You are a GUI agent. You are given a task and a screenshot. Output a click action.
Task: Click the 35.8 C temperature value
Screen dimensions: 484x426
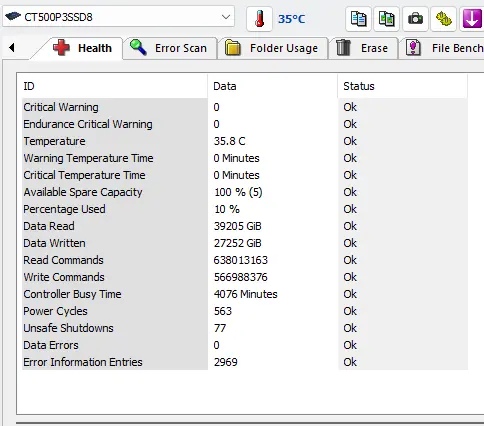coord(229,141)
